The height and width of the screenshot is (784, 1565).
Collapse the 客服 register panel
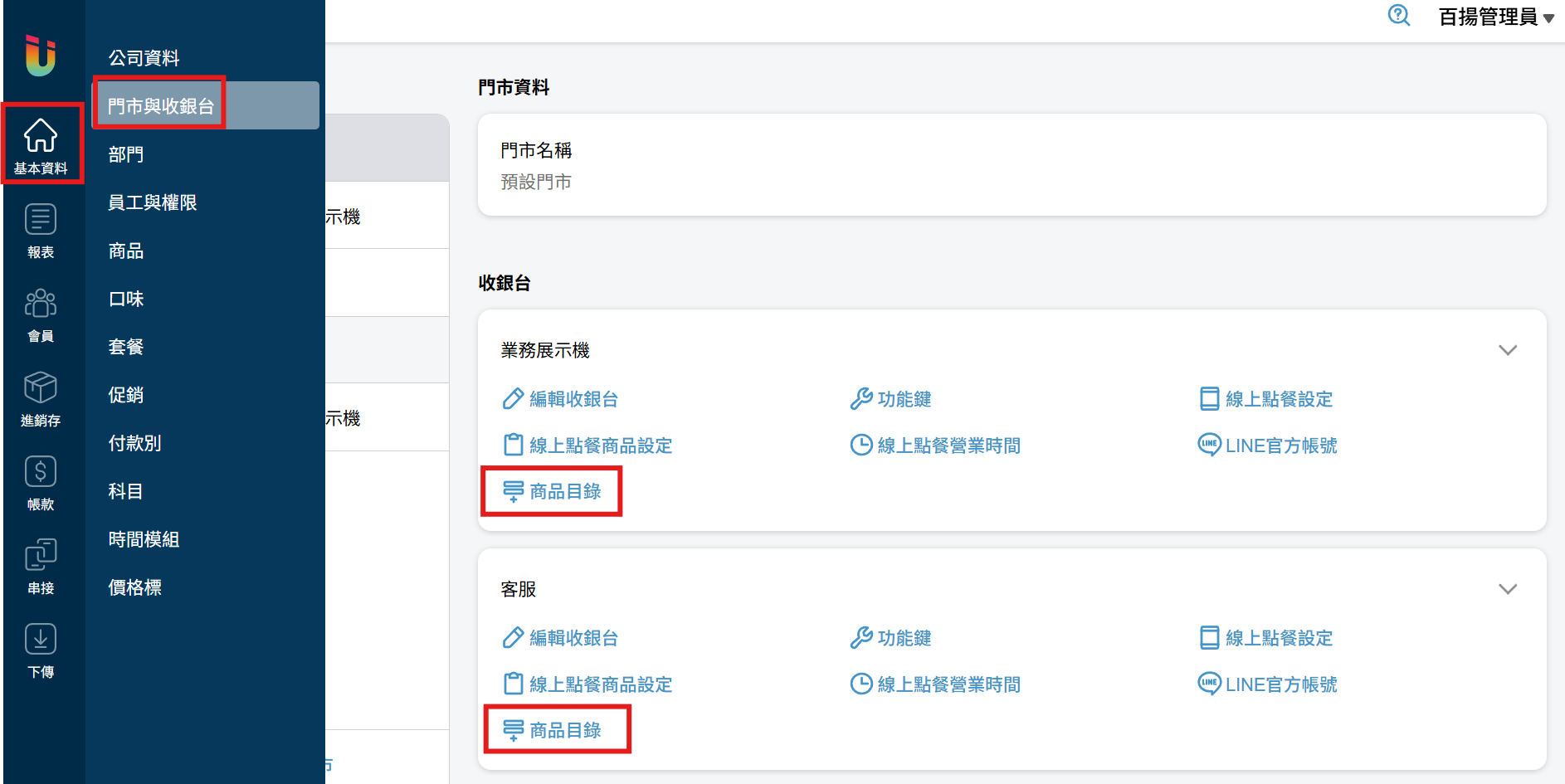(x=1507, y=589)
